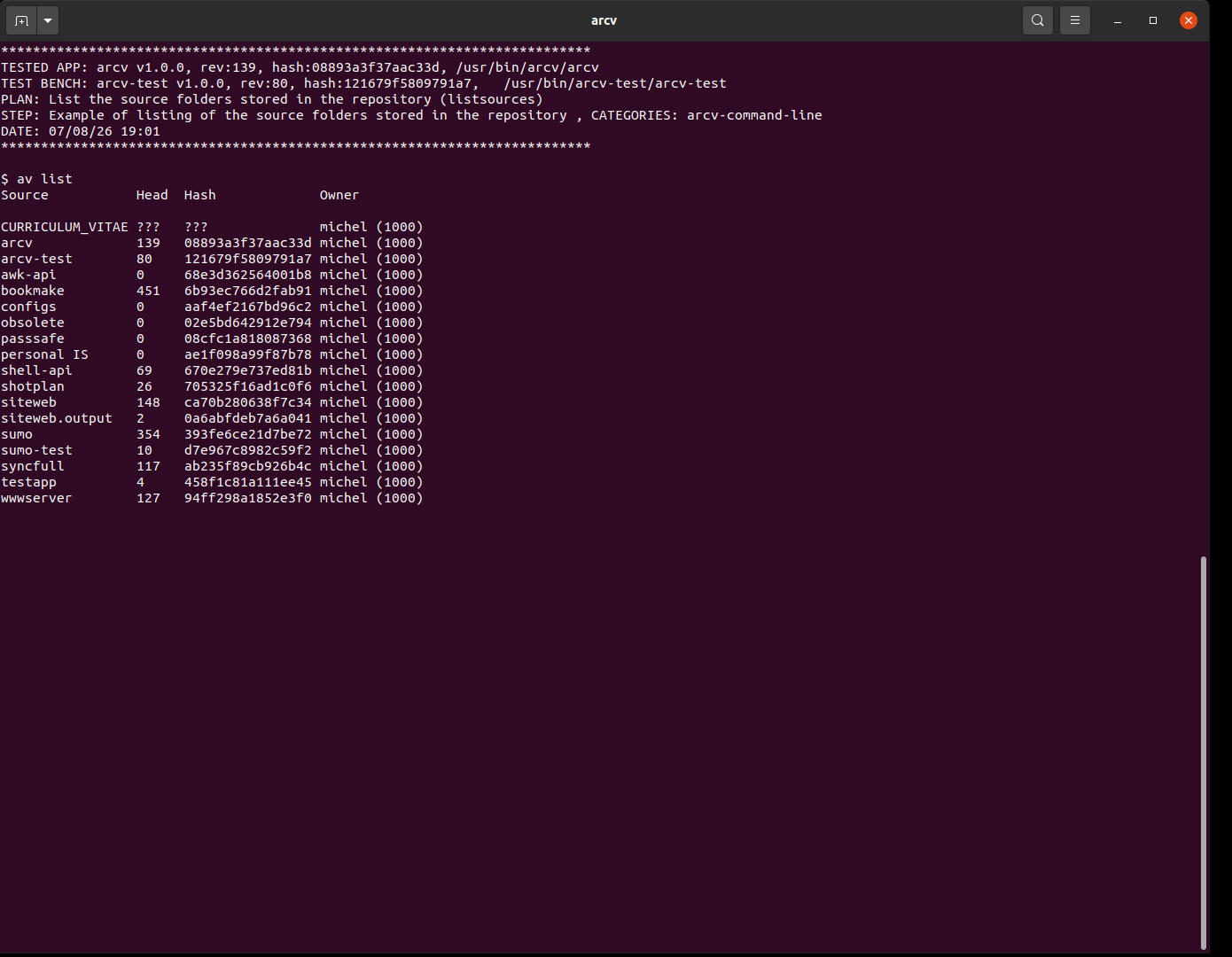Image resolution: width=1232 pixels, height=957 pixels.
Task: Select siteweb.output source name
Action: tap(57, 418)
